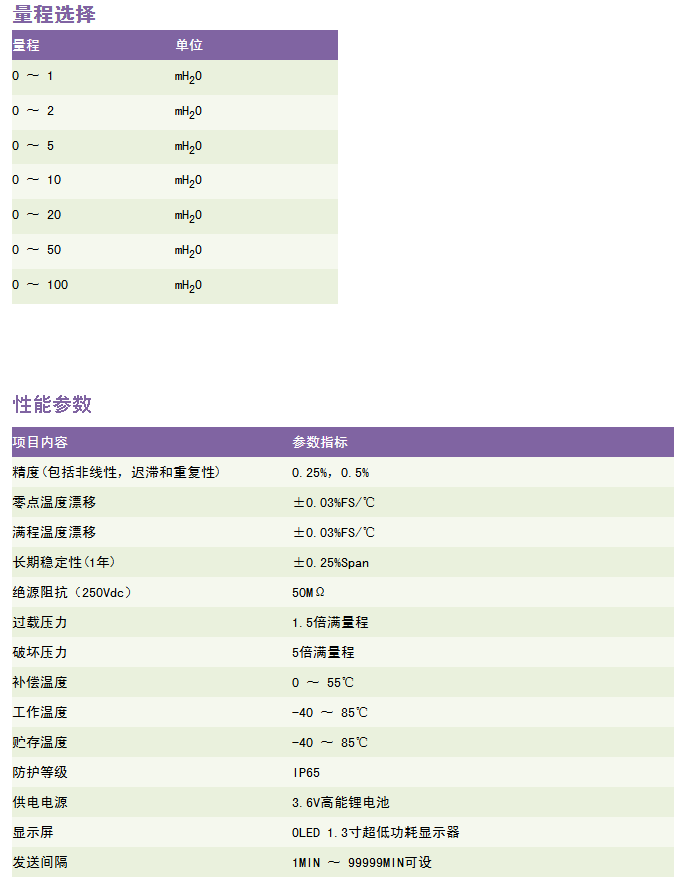Select the 单位 column header

click(x=189, y=45)
